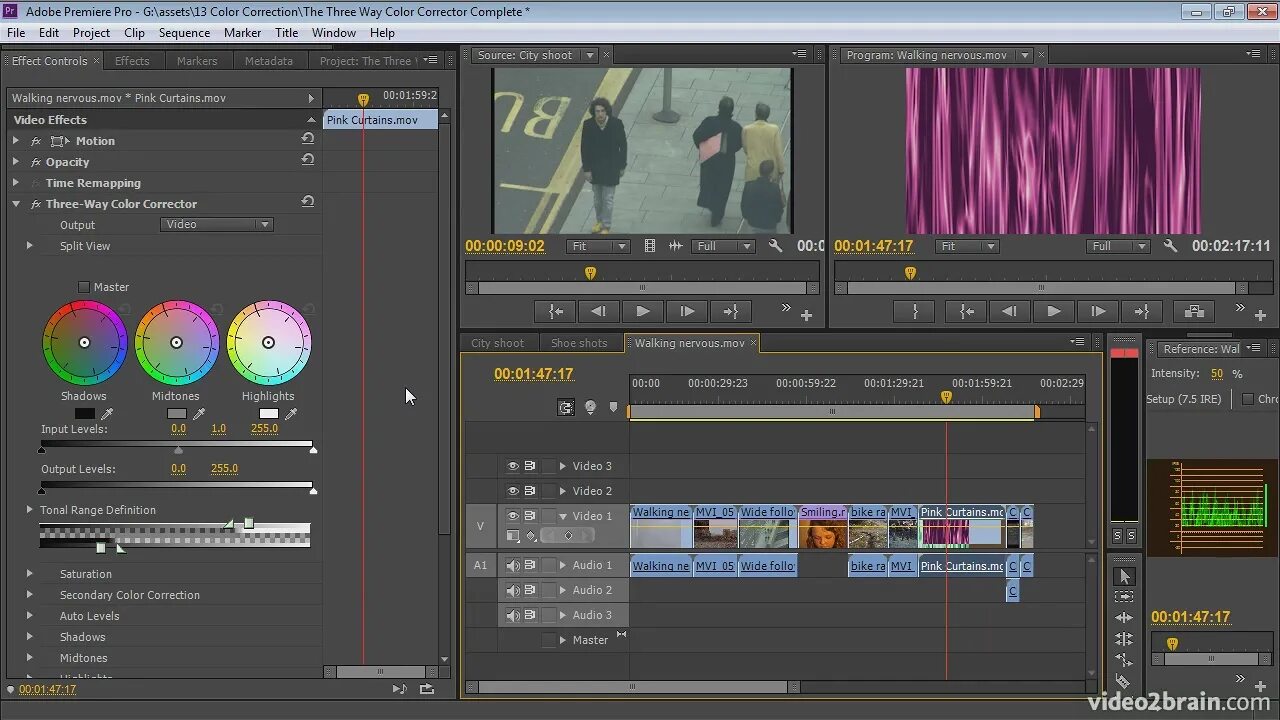Click Export icon in Effect Controls footer
This screenshot has height=720, width=1280.
pos(427,689)
